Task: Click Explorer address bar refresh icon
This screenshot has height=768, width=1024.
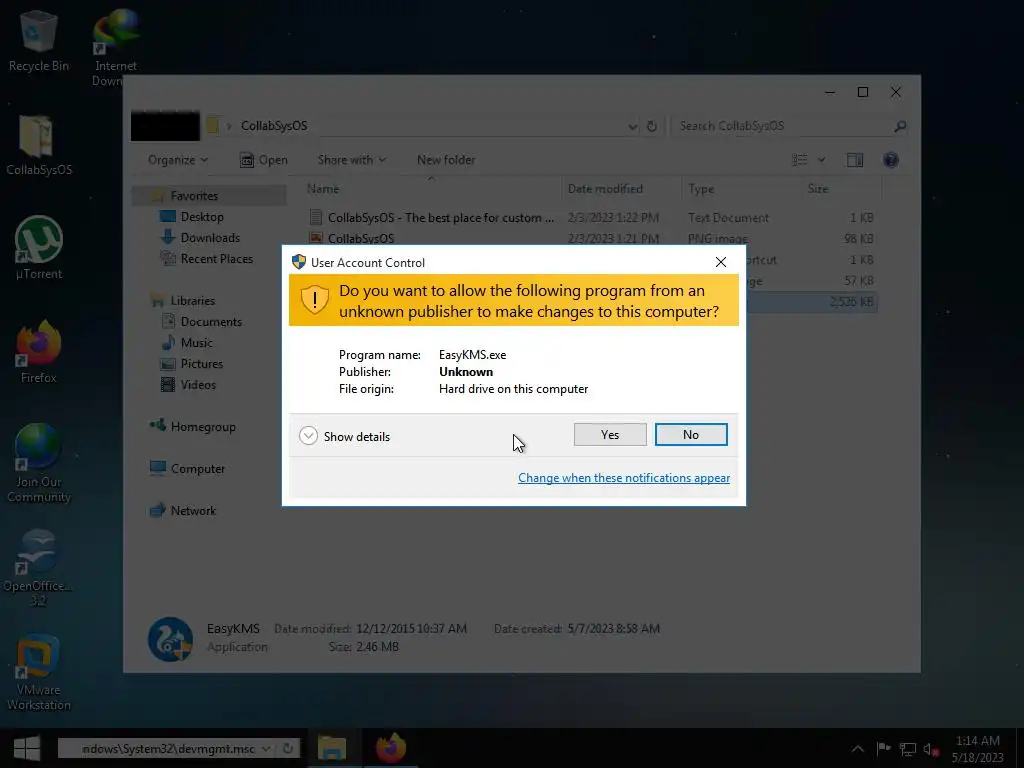Action: click(x=652, y=127)
